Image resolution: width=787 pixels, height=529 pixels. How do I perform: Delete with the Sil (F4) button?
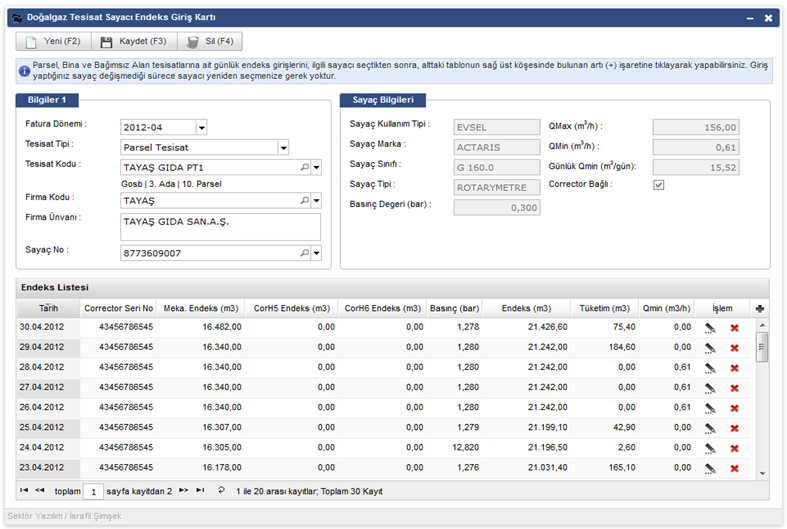(x=210, y=41)
